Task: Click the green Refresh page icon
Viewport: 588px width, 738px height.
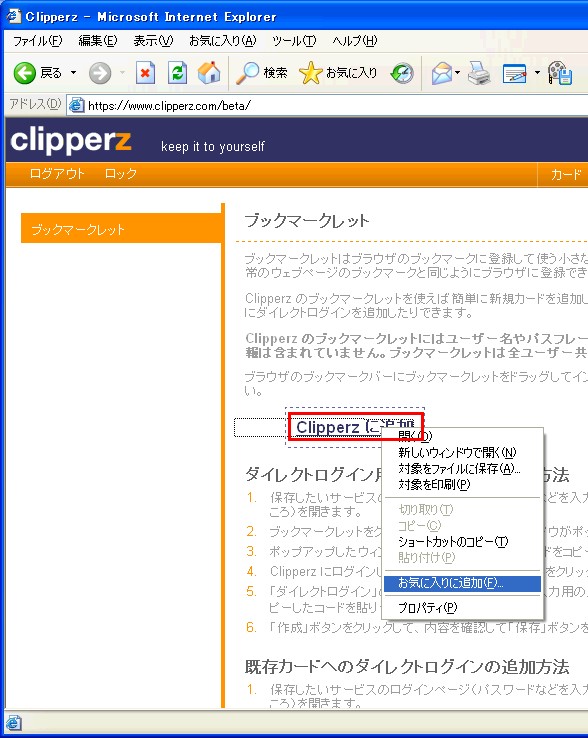Action: (177, 73)
